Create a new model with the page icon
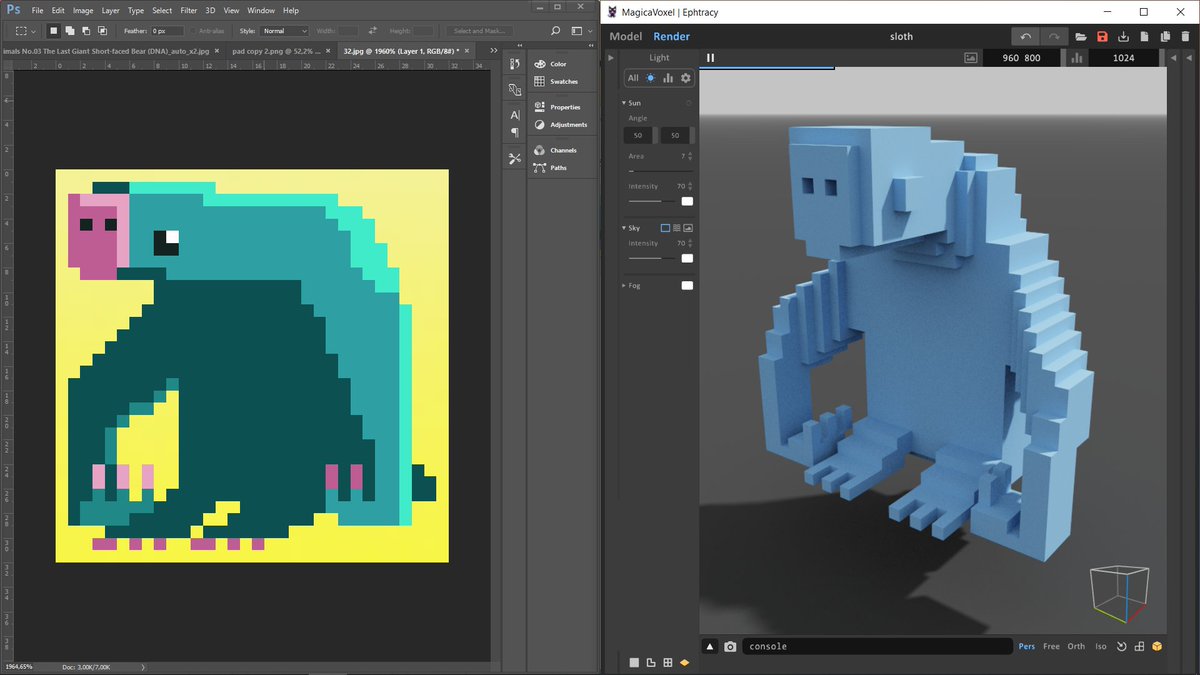This screenshot has width=1200, height=675. point(1145,37)
